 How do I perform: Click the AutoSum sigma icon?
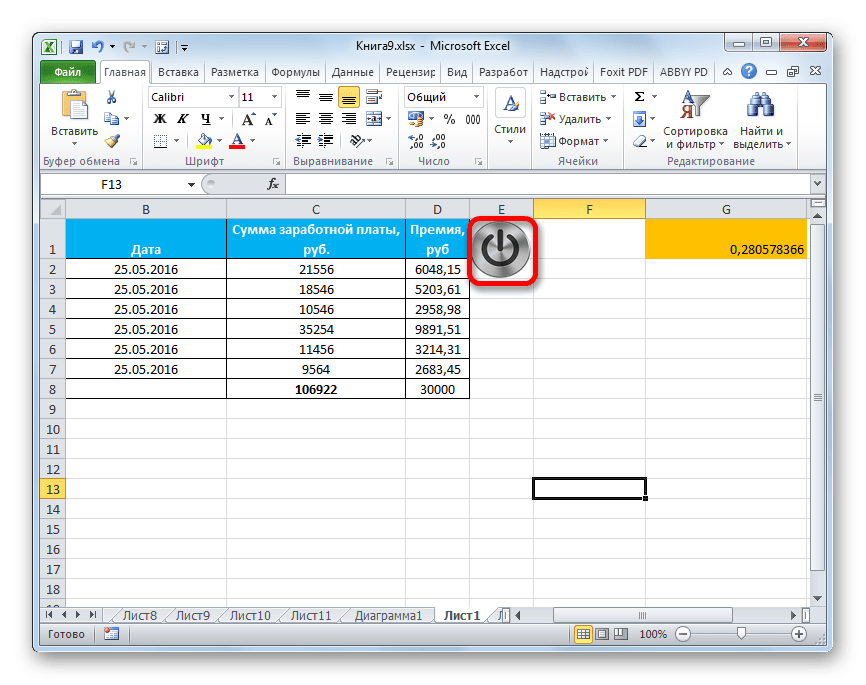point(638,97)
